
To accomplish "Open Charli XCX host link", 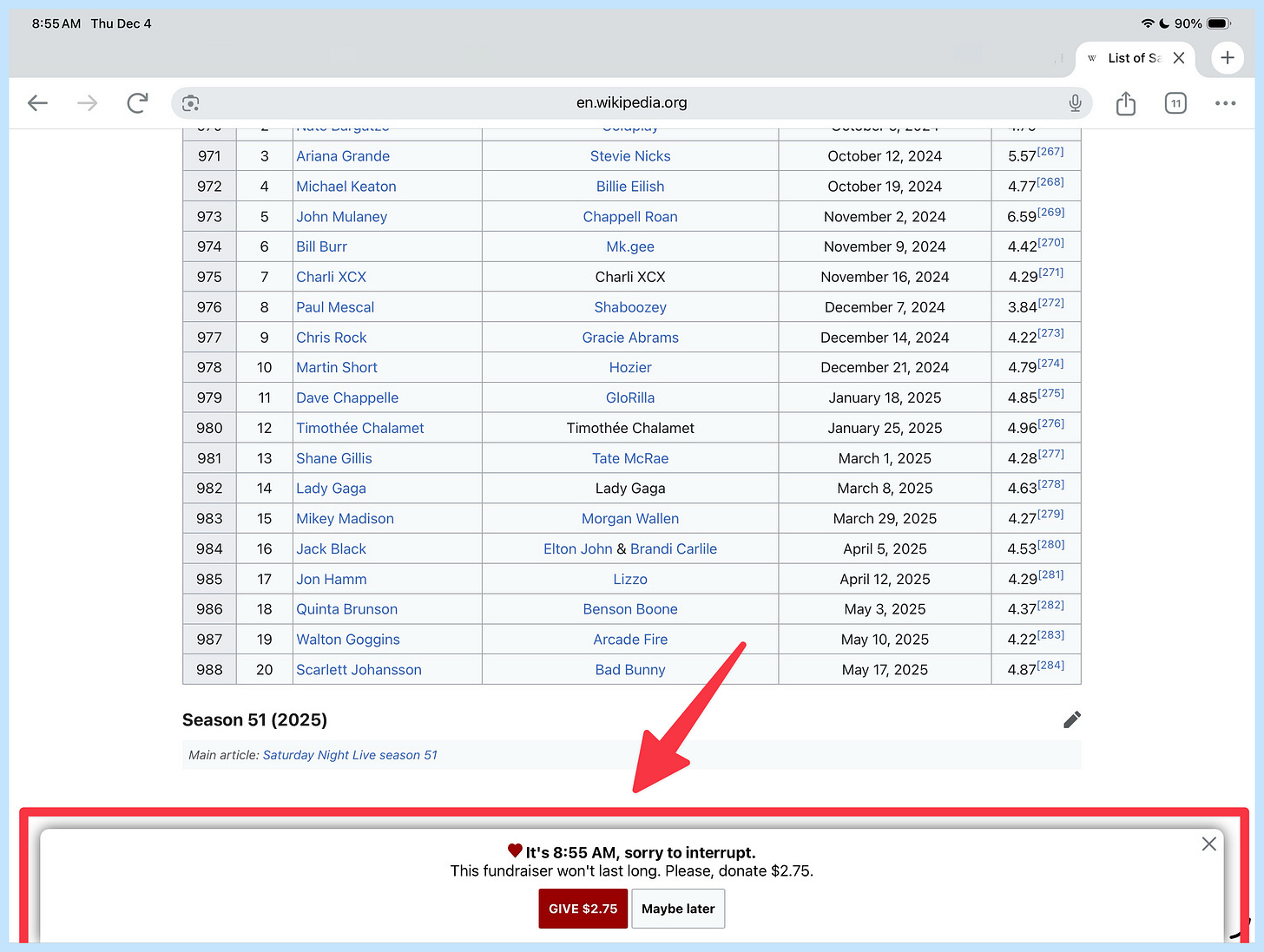I will click(331, 277).
